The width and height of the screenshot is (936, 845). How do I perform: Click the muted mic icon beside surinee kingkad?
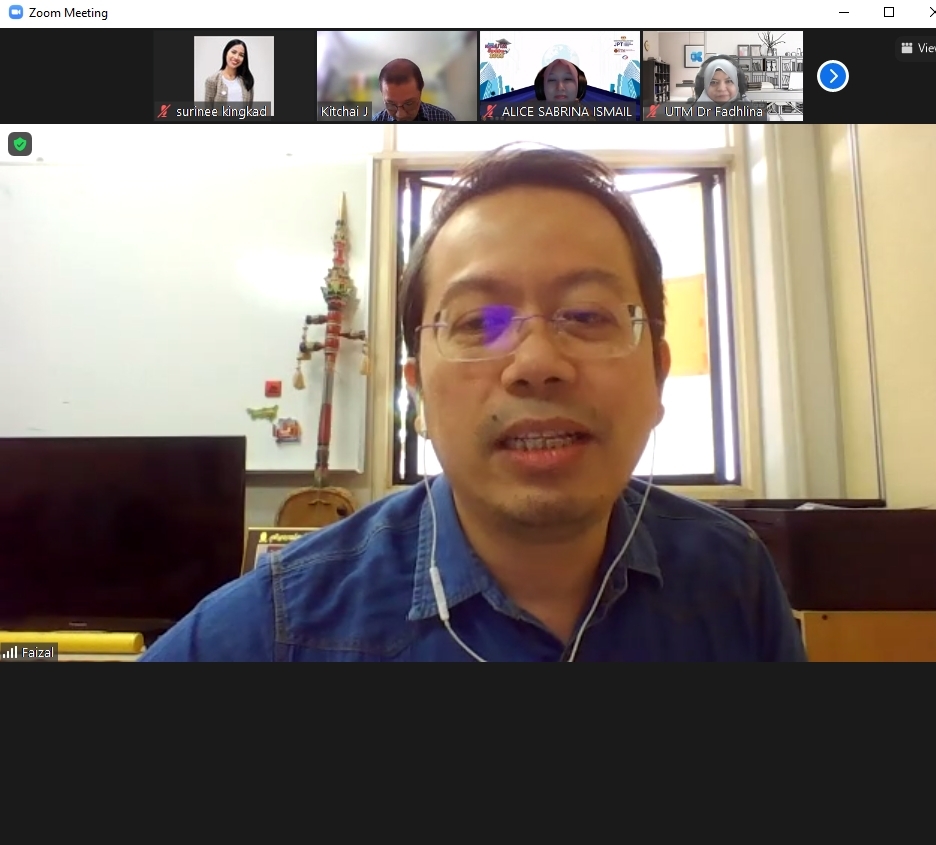(164, 112)
